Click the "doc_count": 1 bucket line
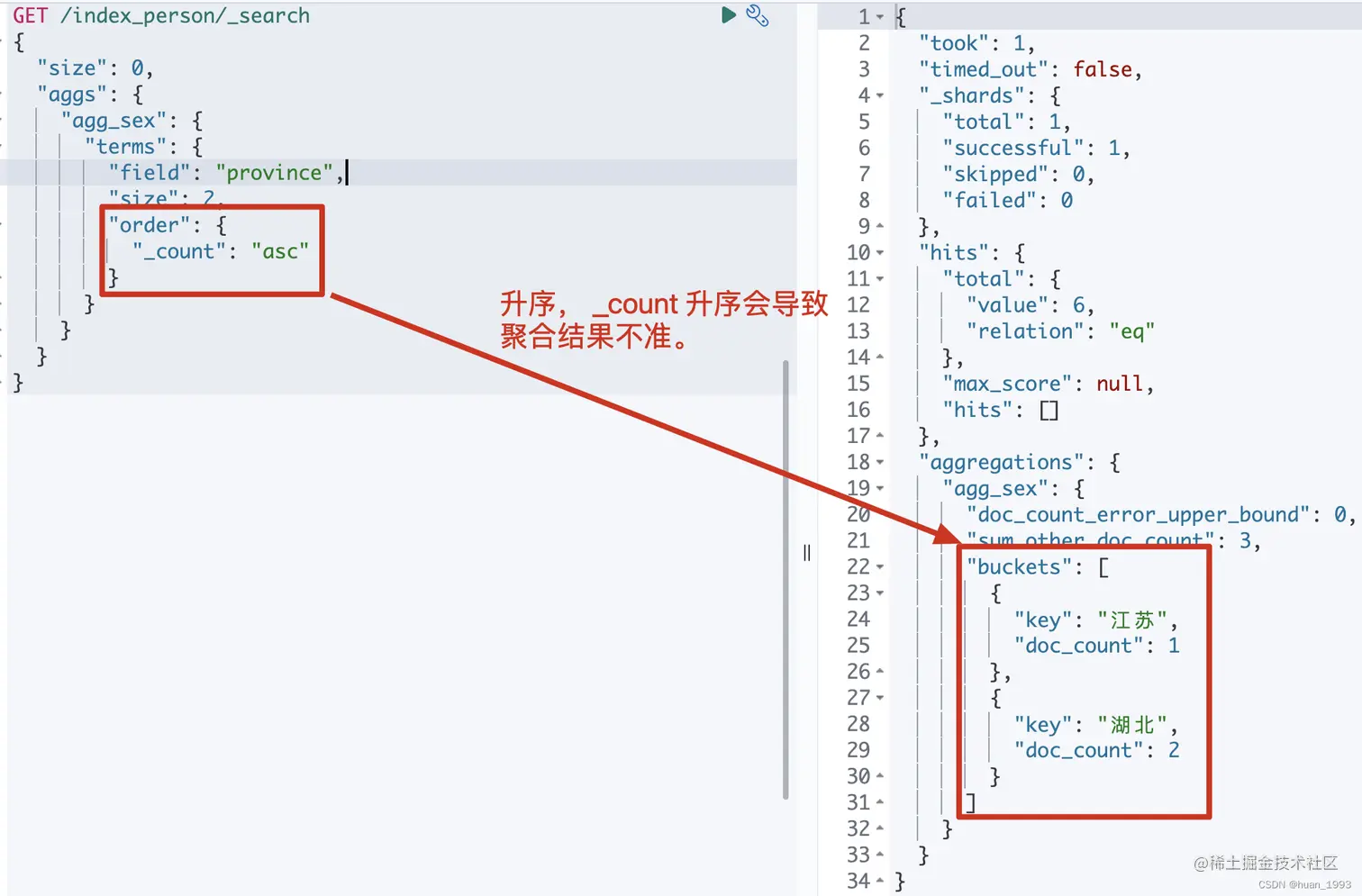 tap(1097, 646)
